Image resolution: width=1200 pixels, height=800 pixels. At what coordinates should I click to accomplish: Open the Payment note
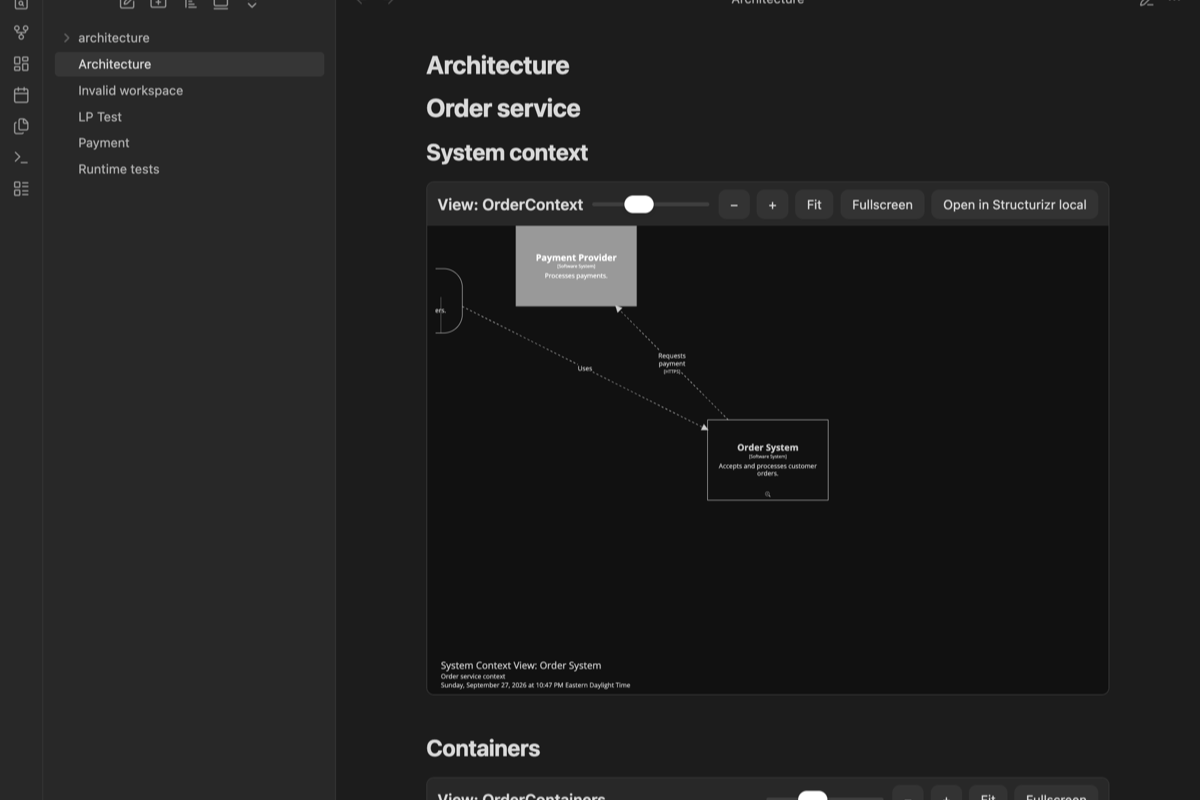coord(189,143)
